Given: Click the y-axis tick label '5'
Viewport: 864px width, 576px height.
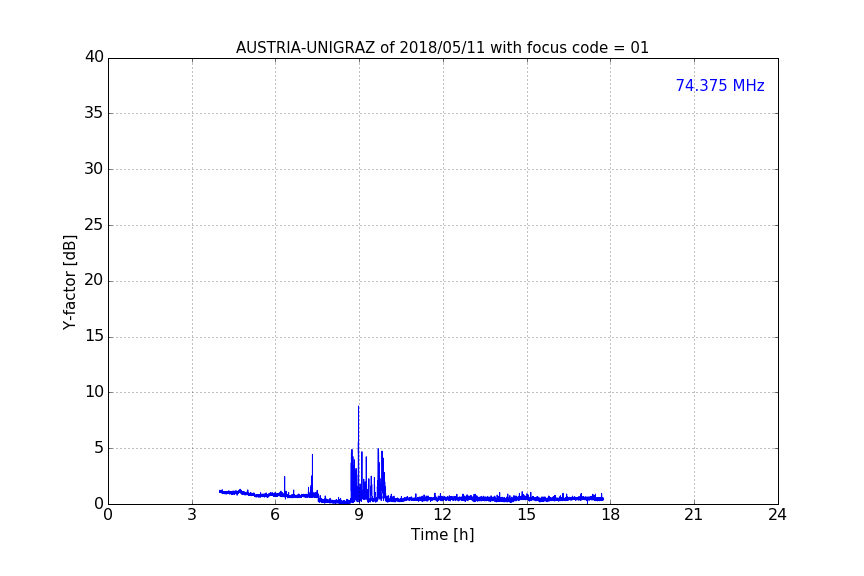Looking at the screenshot, I should 99,448.
